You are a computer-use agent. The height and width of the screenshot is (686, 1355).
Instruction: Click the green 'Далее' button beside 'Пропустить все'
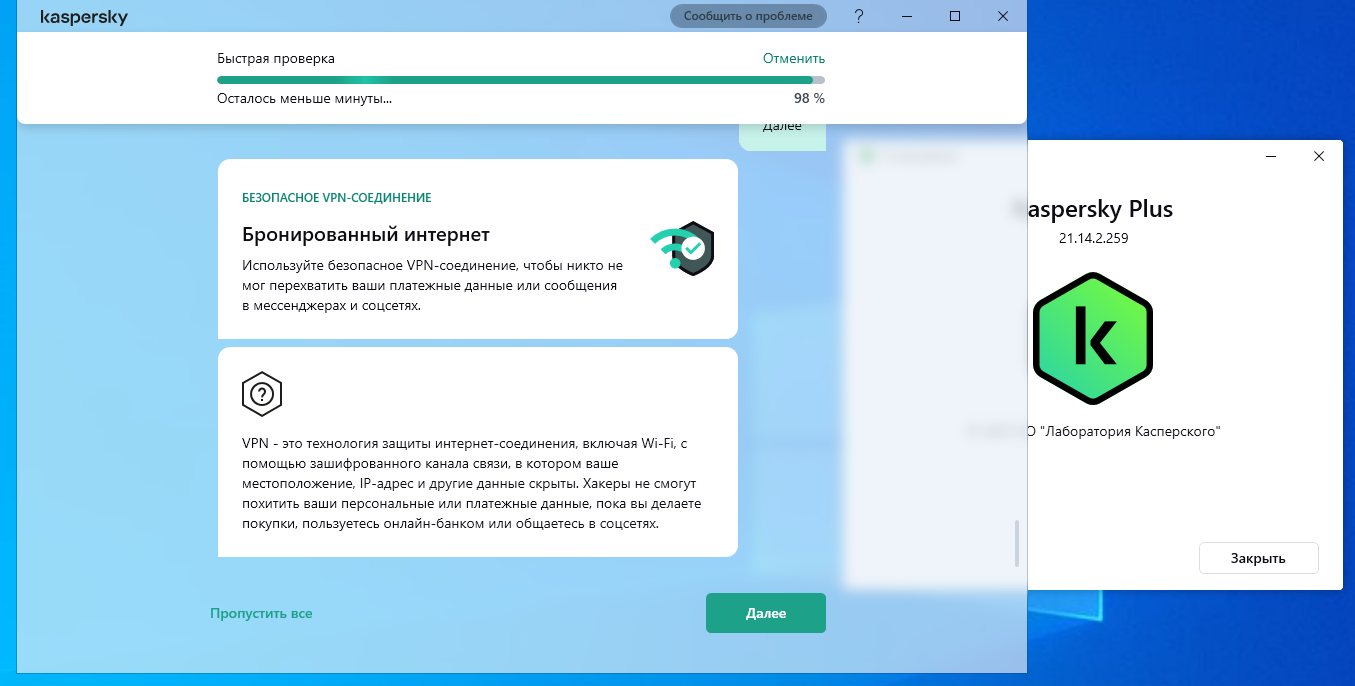(766, 613)
